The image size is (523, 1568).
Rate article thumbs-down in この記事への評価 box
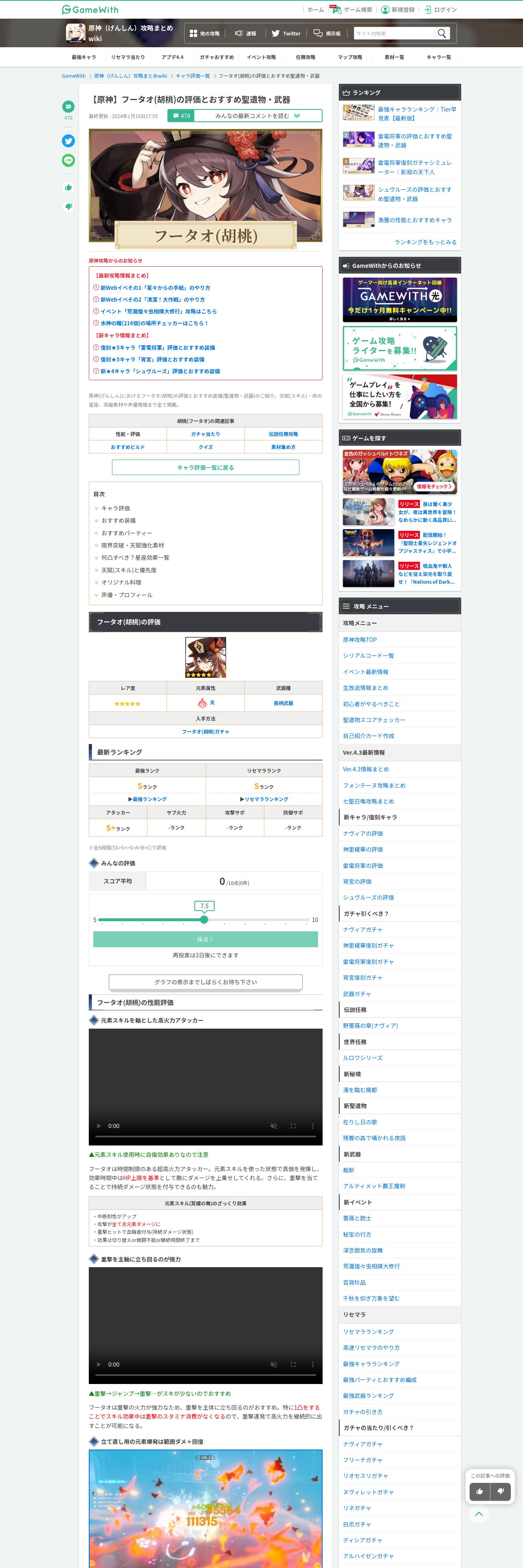501,1491
